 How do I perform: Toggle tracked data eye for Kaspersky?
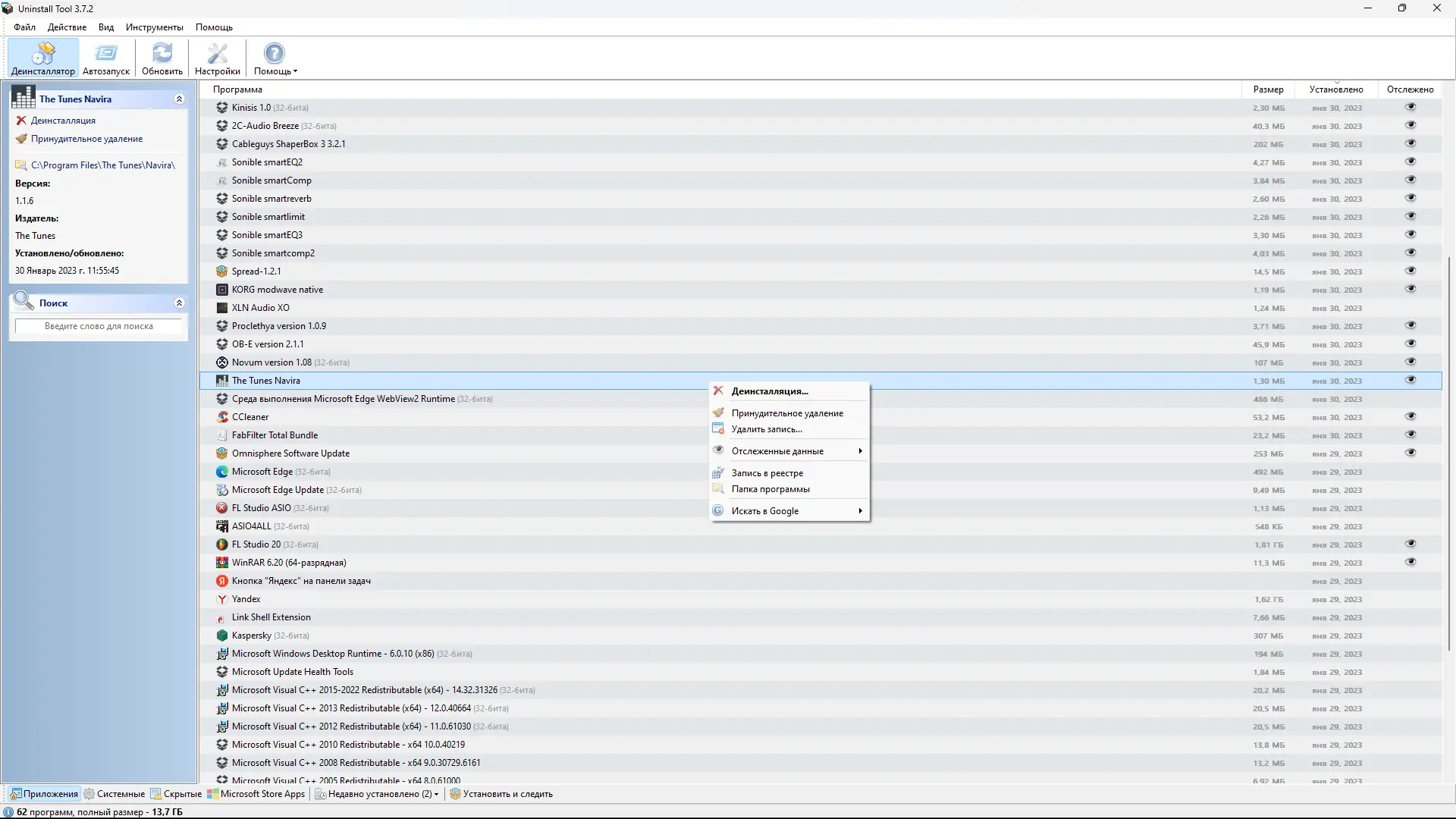point(1411,635)
